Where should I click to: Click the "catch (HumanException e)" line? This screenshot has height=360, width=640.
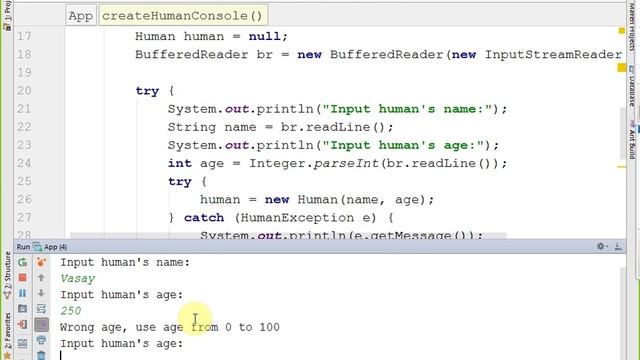click(x=281, y=218)
